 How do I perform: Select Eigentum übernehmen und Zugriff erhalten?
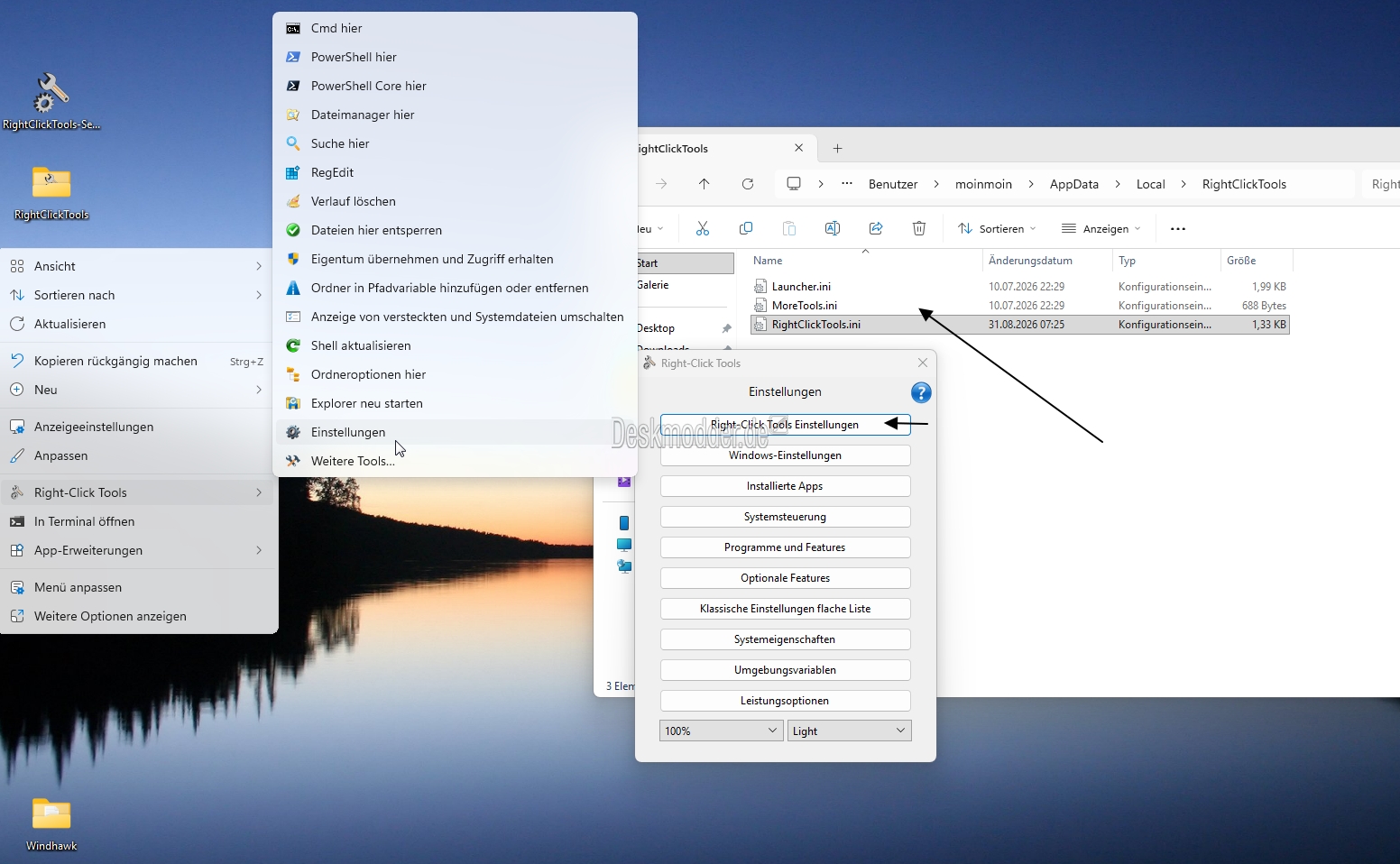point(455,259)
